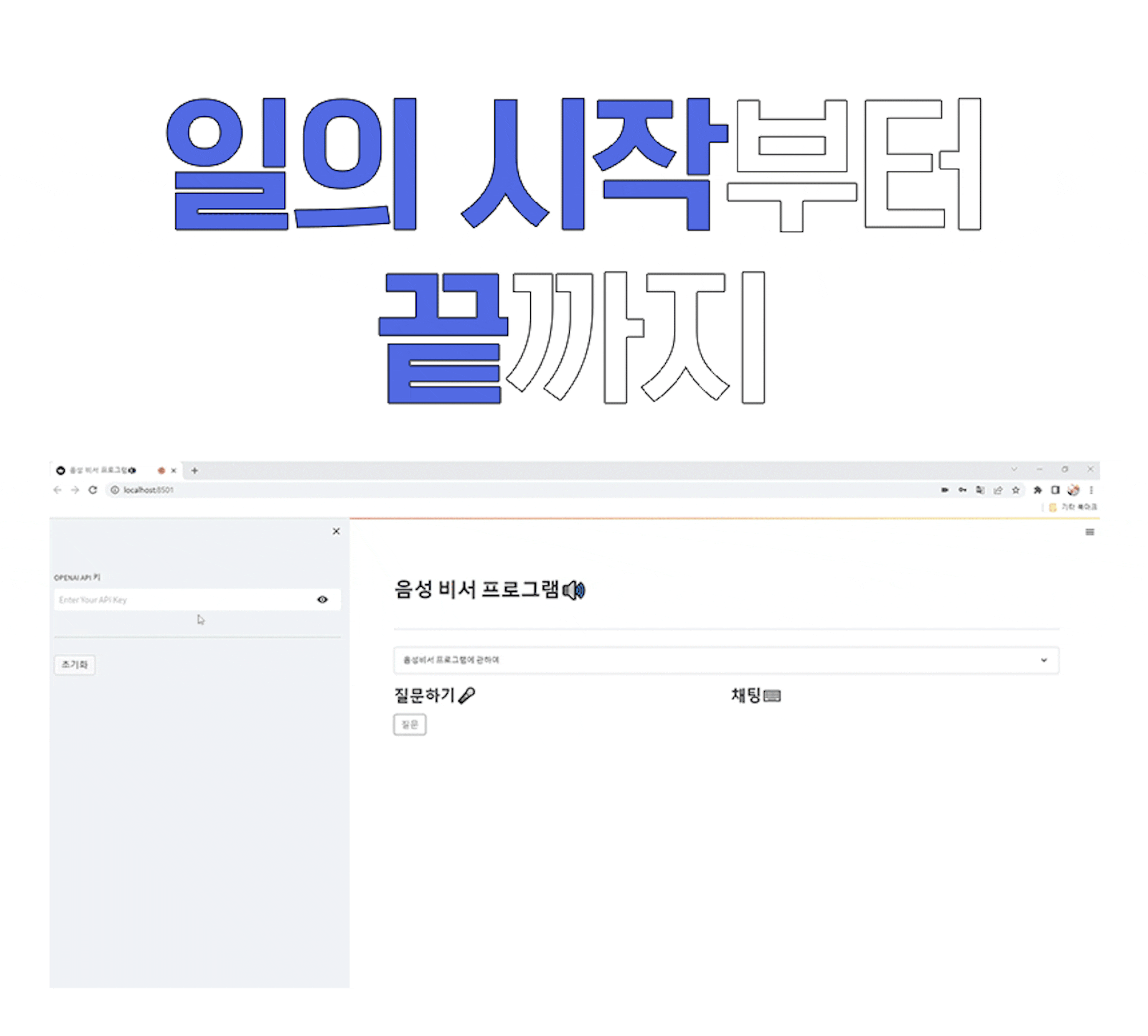Go back using the browser back arrow
This screenshot has height=1036, width=1148.
tap(58, 490)
